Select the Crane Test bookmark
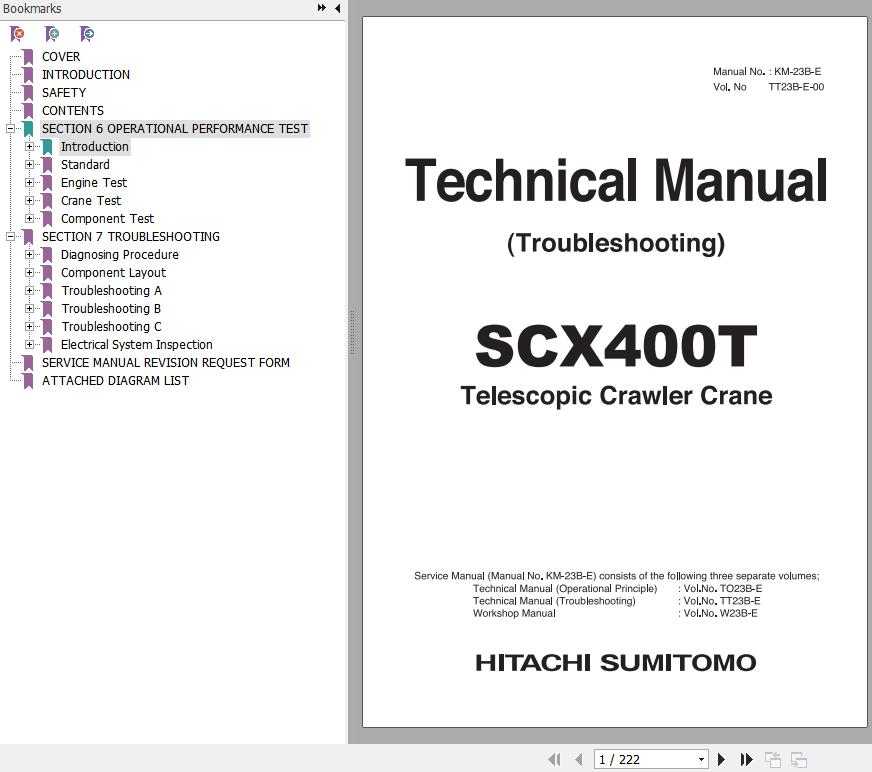Screen dimensions: 872x772 [90, 201]
